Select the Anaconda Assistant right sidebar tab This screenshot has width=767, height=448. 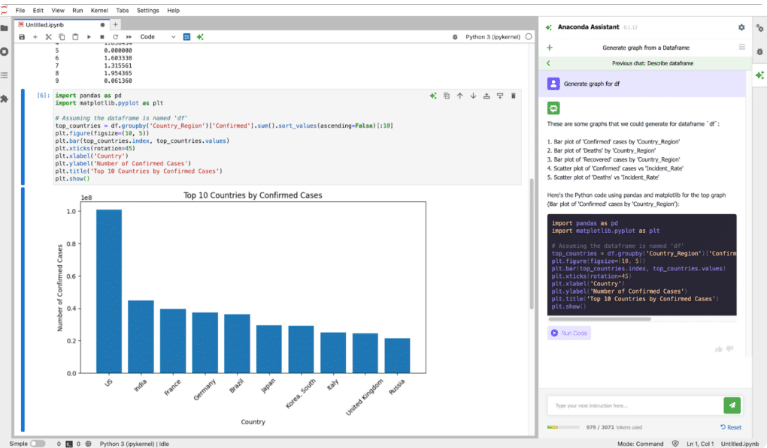[759, 75]
